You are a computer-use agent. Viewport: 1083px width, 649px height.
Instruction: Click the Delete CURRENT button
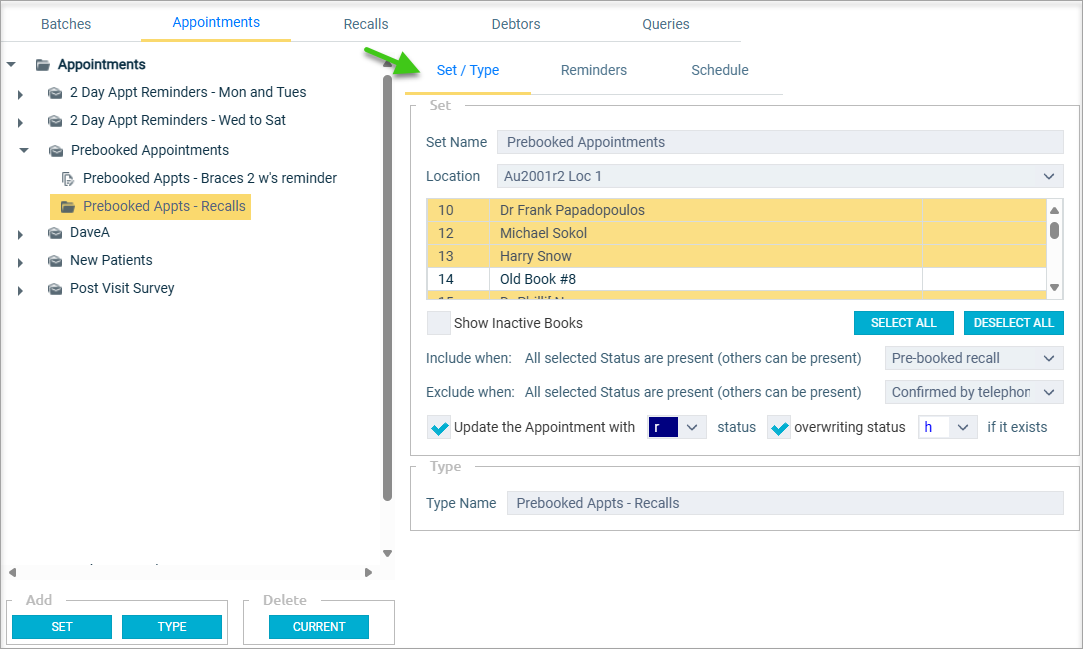(318, 627)
